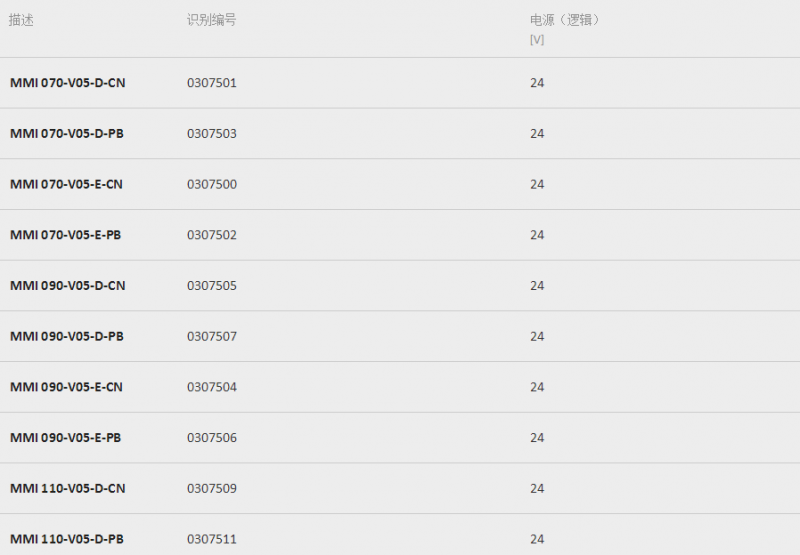Click the 电源（逻辑）column header
This screenshot has width=800, height=555.
point(565,20)
